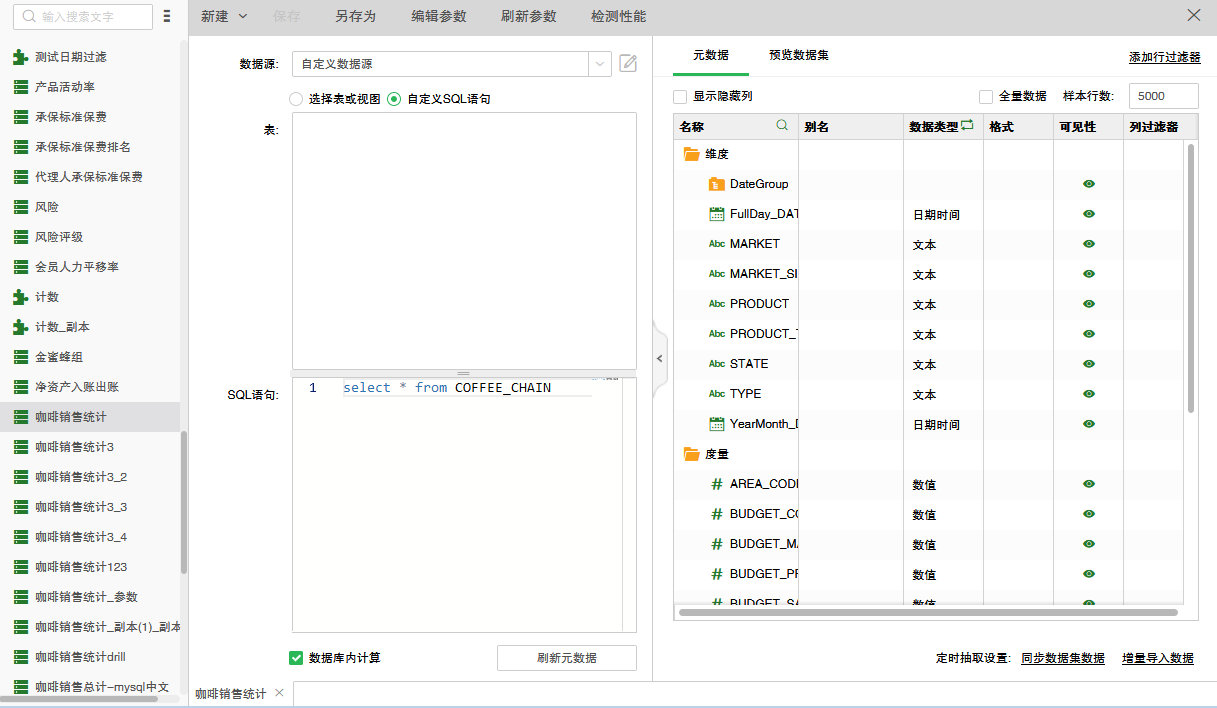1217x708 pixels.
Task: Select the 选择表或视图 radio button
Action: pos(296,99)
